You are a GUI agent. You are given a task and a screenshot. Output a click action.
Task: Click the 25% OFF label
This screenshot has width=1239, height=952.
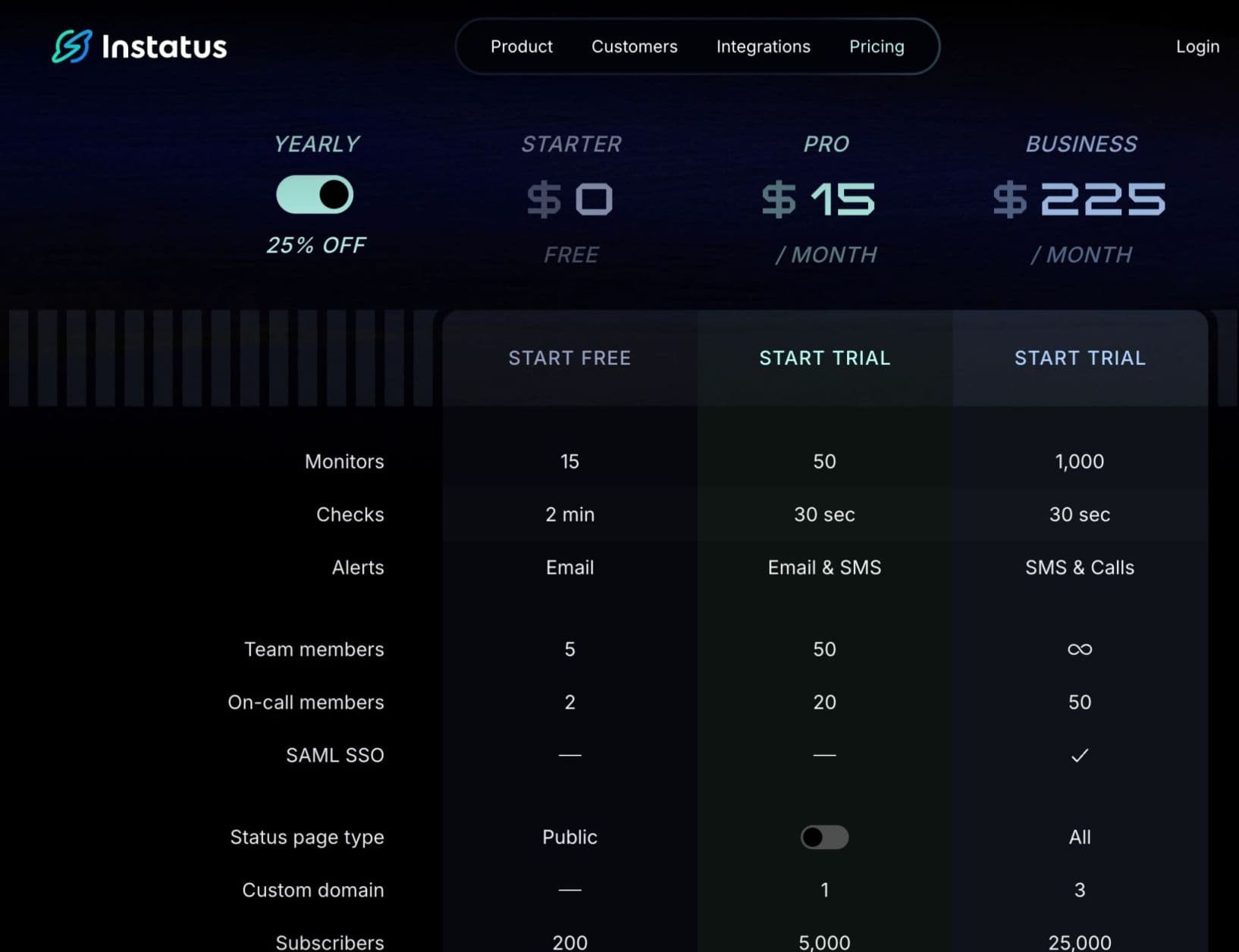[x=315, y=244]
